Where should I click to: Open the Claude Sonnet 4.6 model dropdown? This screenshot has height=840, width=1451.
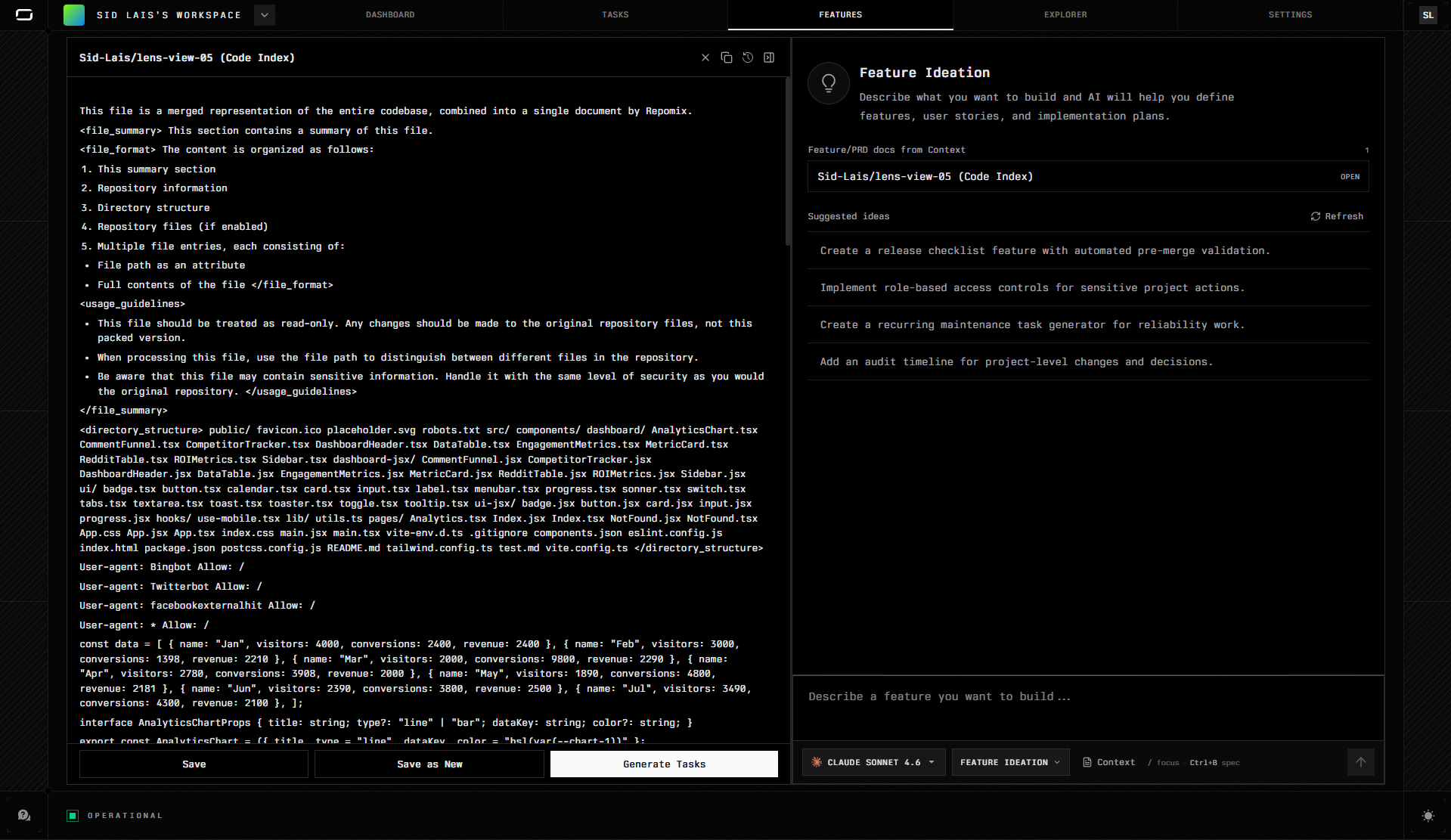point(873,762)
